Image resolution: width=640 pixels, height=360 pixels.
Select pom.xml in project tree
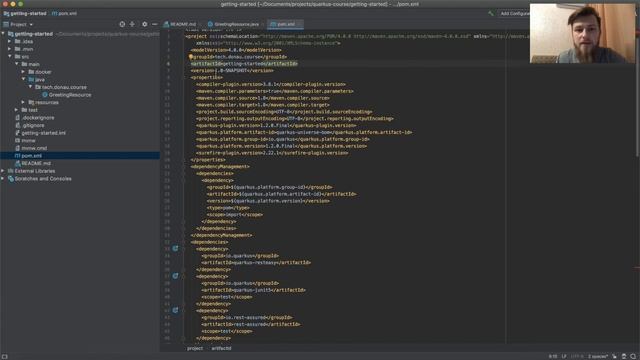[x=31, y=156]
